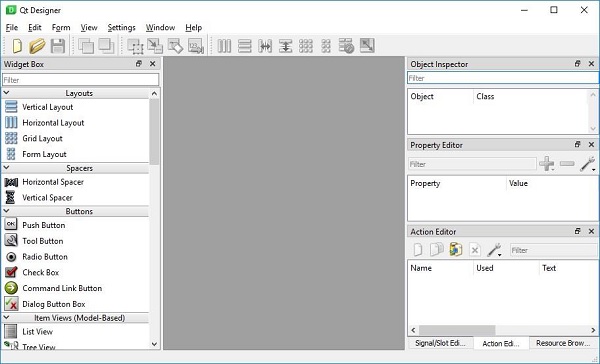Select Edit Signals/Slots mode icon
Viewport: 600px width, 364px height.
[155, 46]
